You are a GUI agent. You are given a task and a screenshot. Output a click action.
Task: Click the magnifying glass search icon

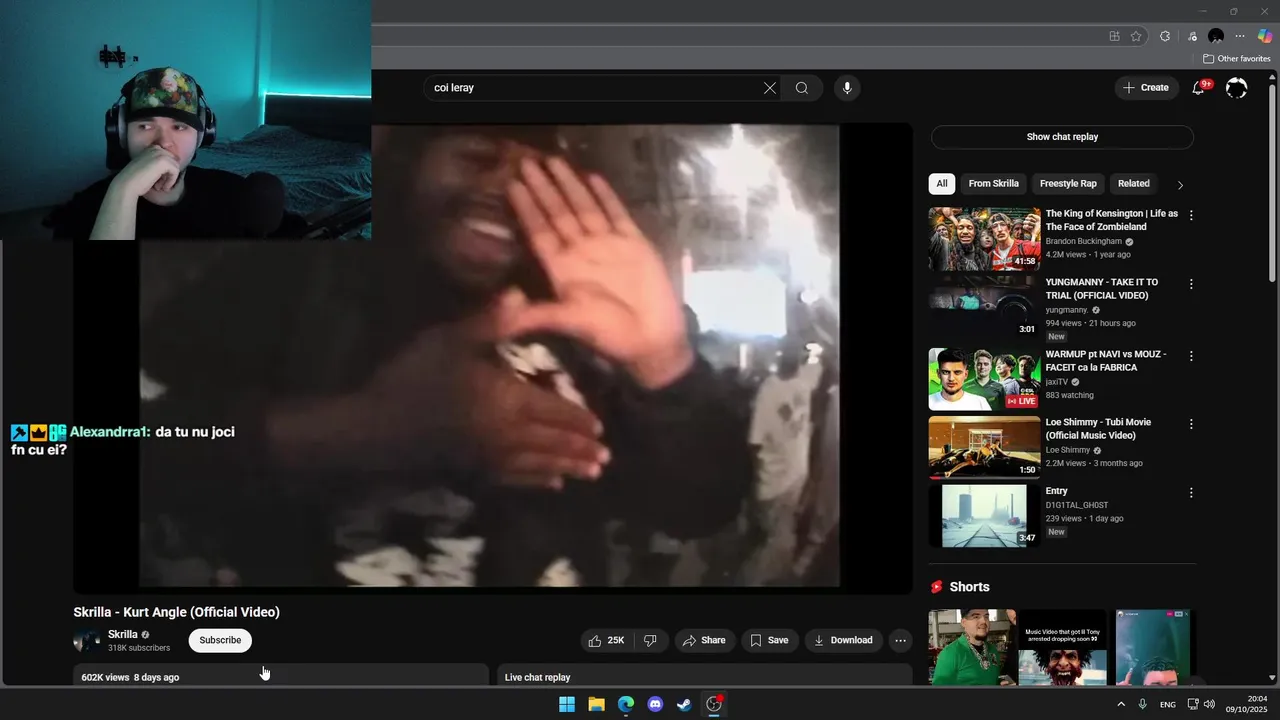click(802, 88)
